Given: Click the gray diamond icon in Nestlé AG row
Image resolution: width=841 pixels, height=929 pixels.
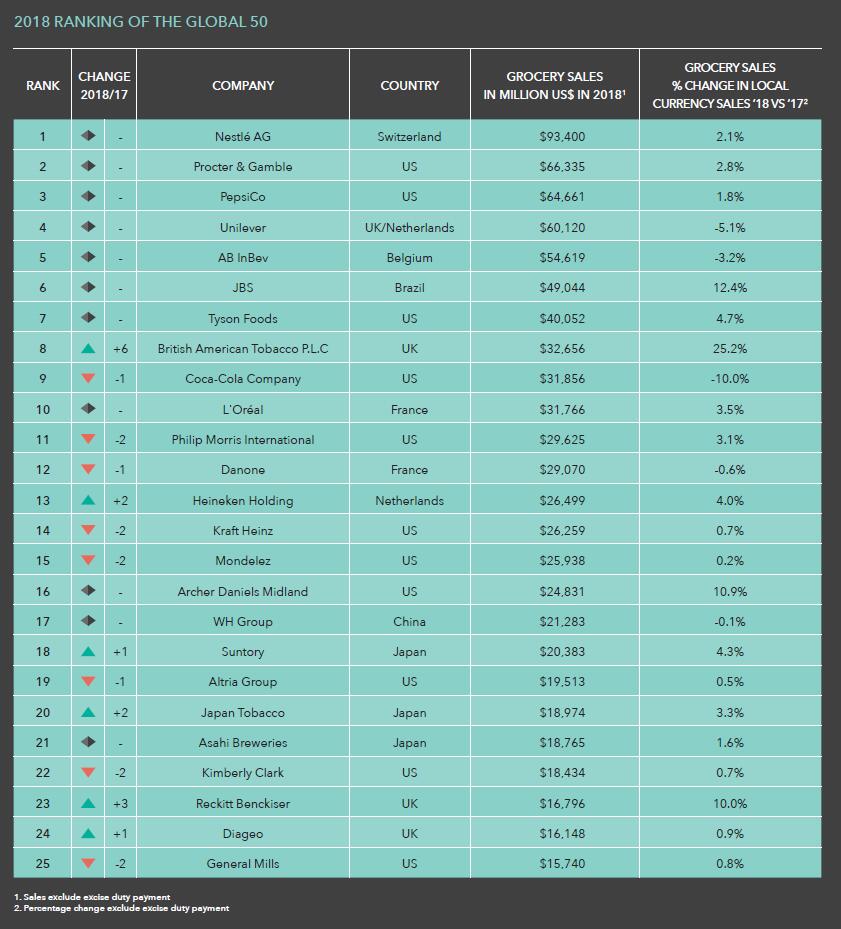Looking at the screenshot, I should pos(88,136).
